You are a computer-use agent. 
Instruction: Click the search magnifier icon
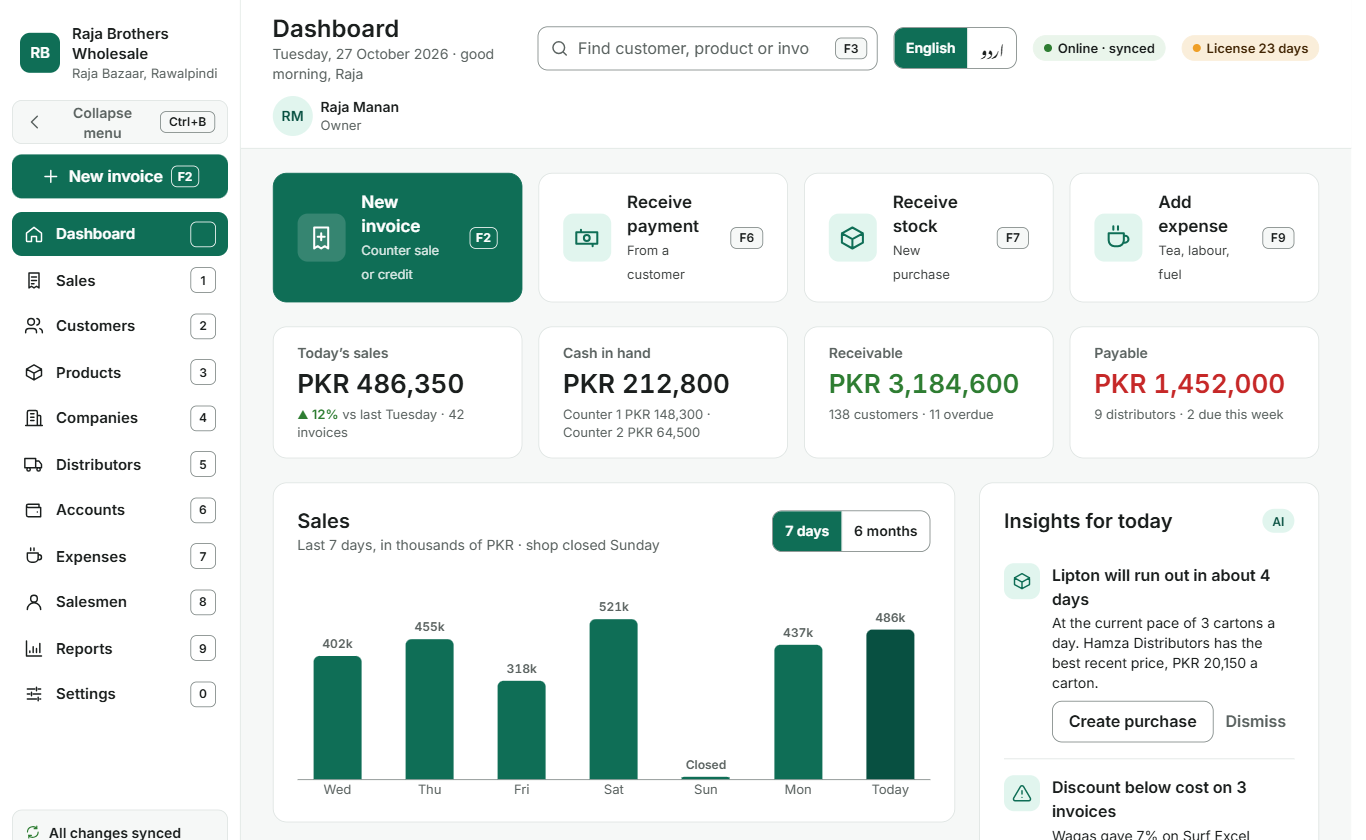click(560, 48)
